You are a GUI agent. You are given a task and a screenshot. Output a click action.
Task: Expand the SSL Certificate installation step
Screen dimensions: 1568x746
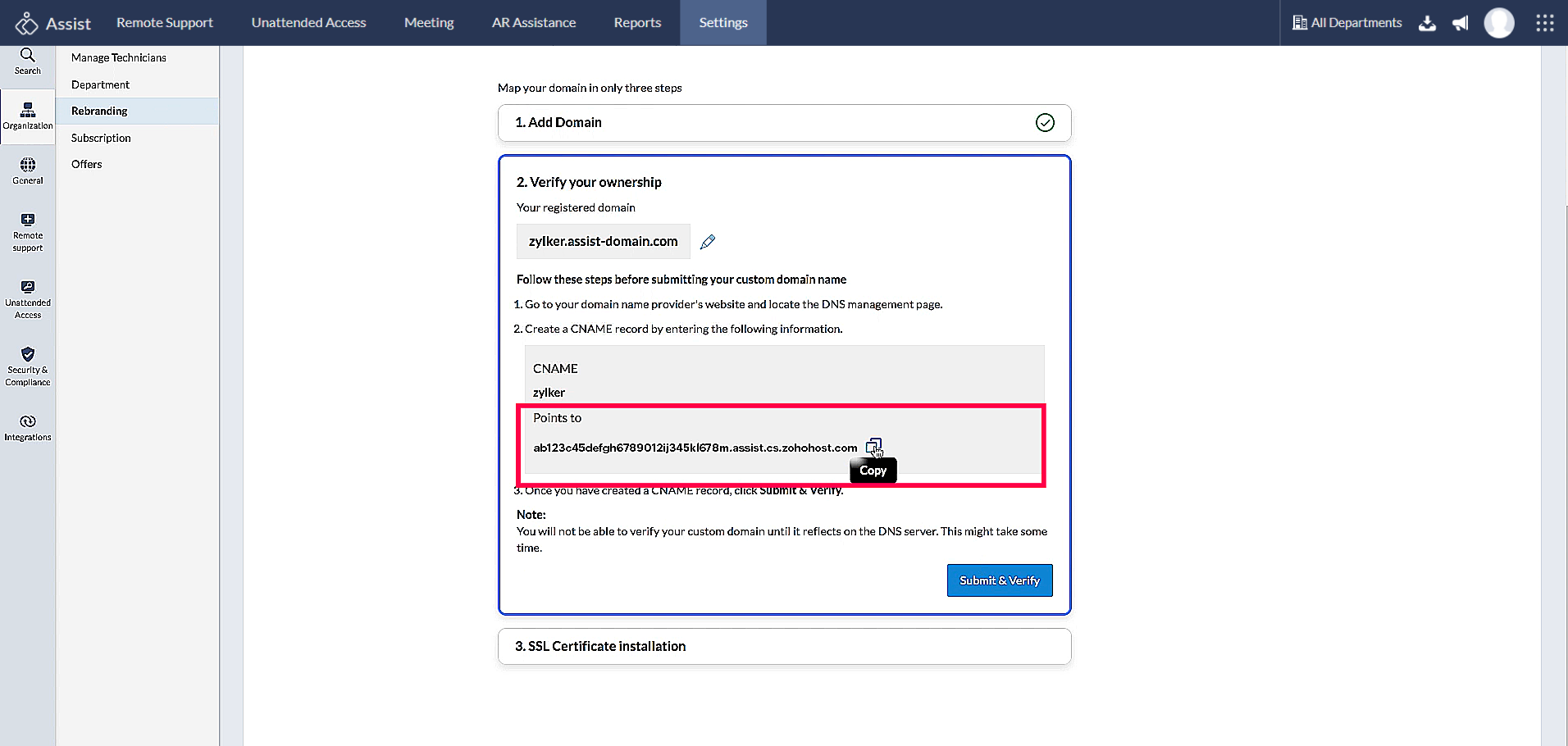[x=784, y=646]
